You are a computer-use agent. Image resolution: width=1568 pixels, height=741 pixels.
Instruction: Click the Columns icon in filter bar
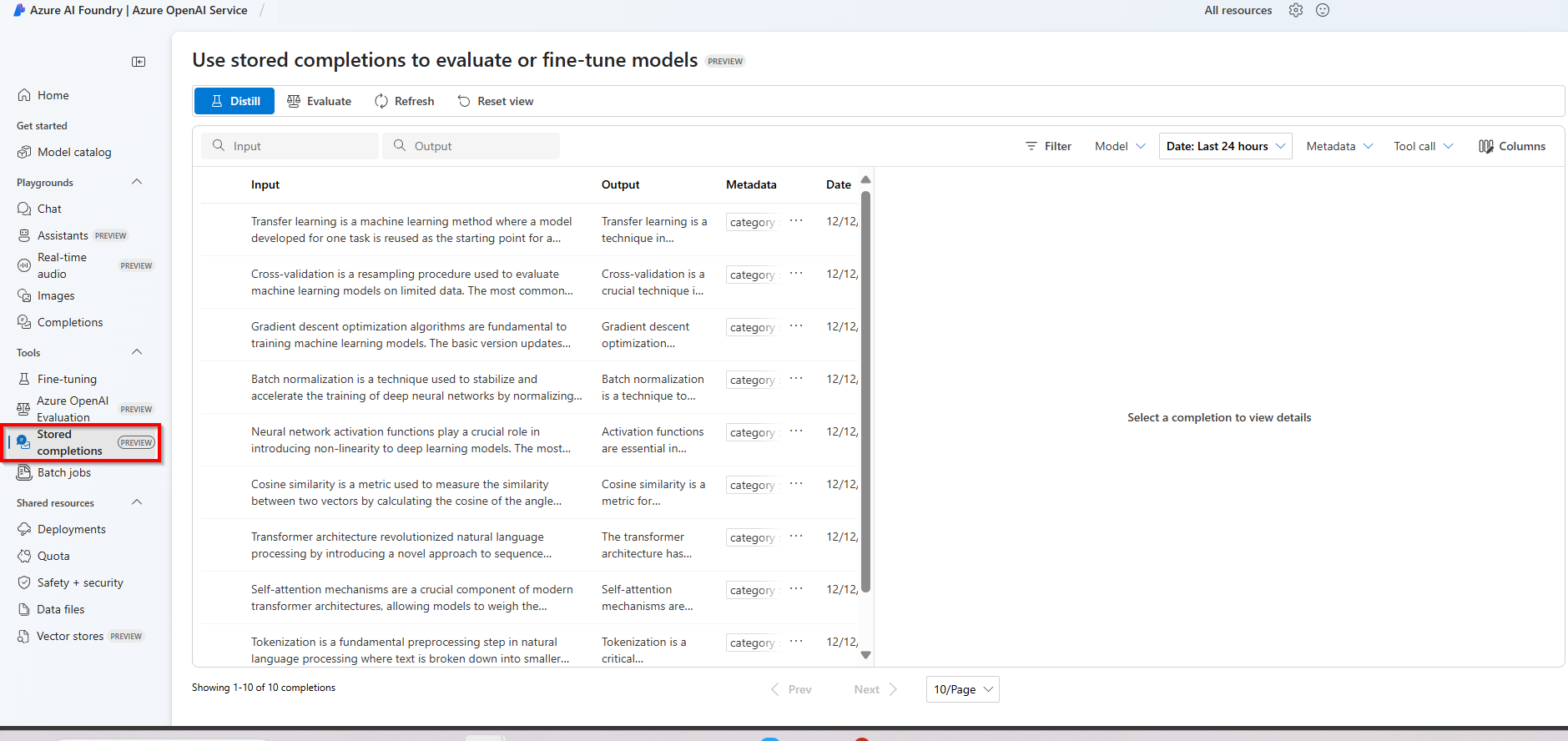pos(1485,146)
